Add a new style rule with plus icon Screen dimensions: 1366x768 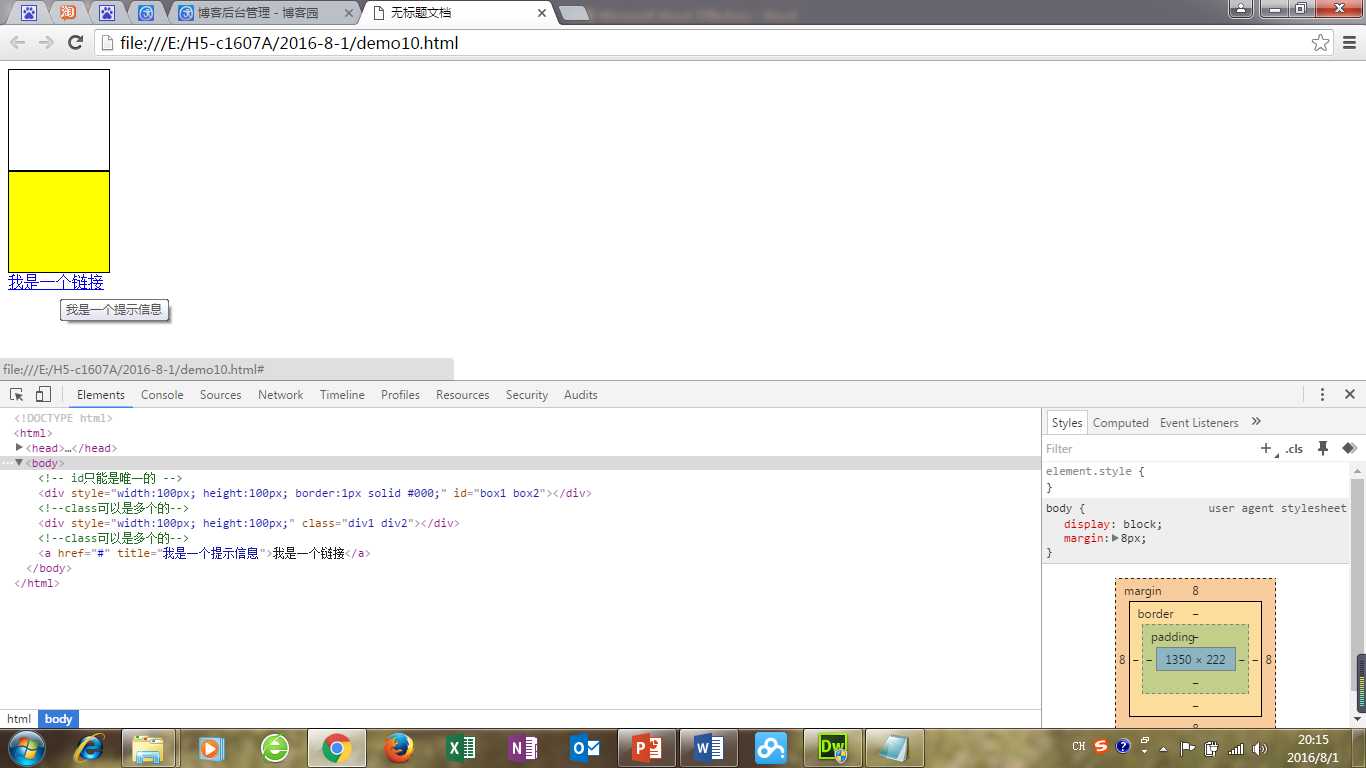click(1266, 448)
